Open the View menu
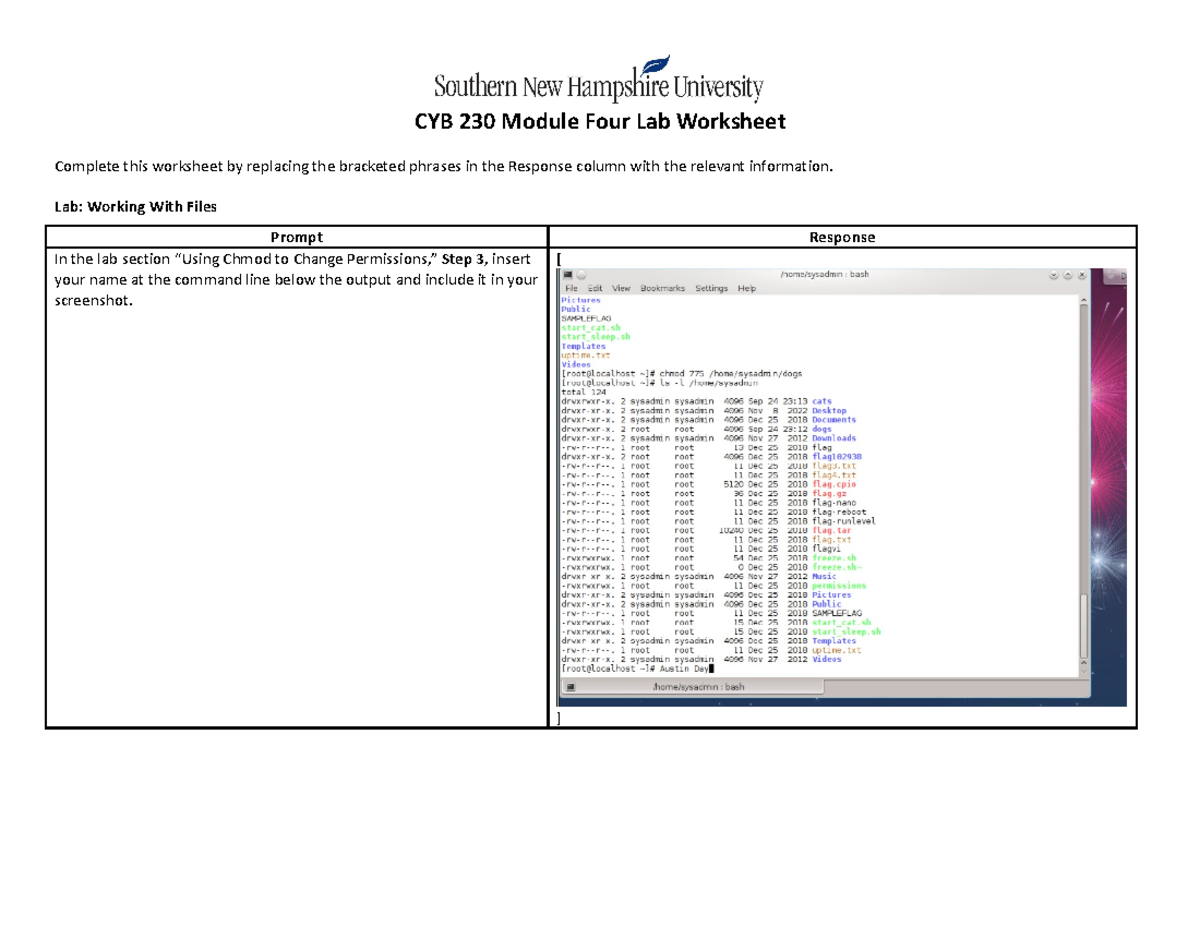This screenshot has height=927, width=1200. tap(621, 288)
